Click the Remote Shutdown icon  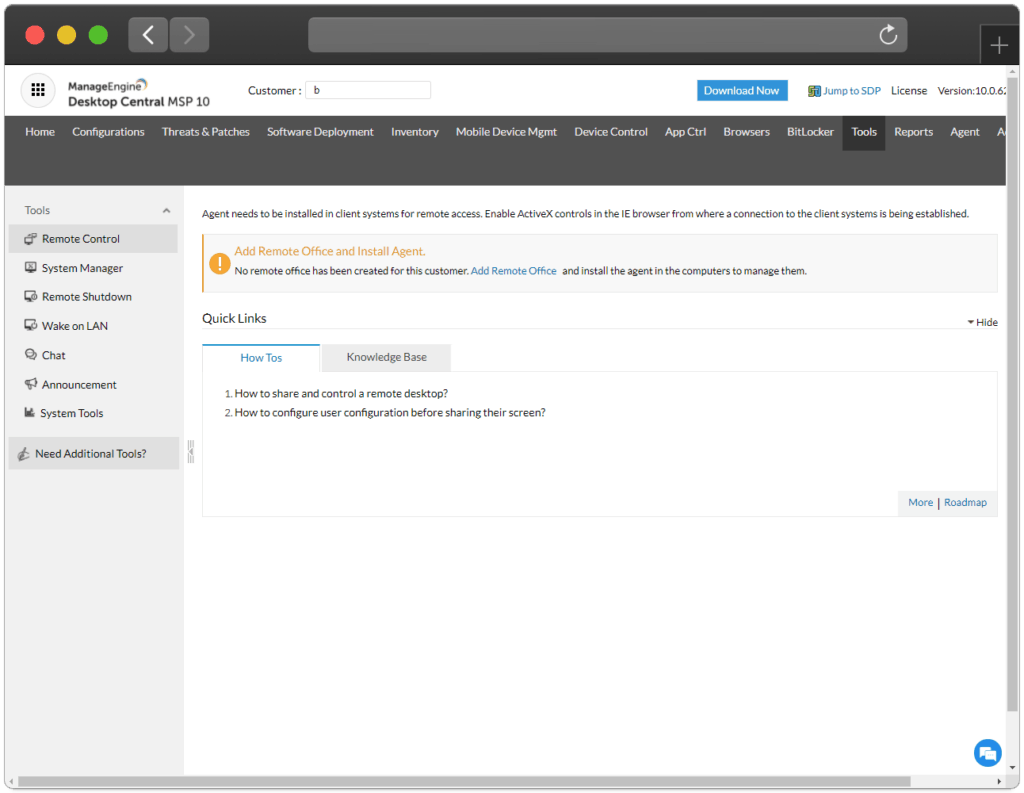(x=30, y=297)
